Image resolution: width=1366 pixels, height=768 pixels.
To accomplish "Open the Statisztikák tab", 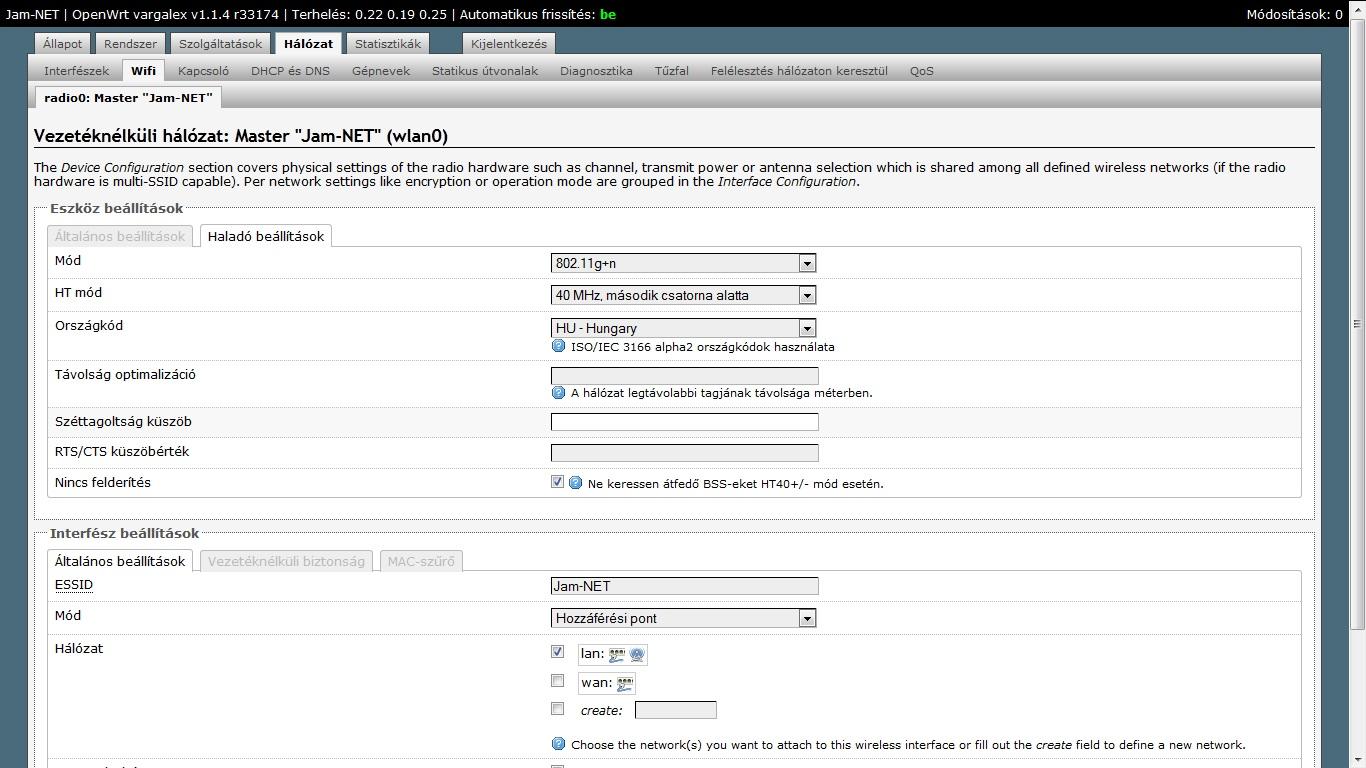I will pyautogui.click(x=389, y=44).
